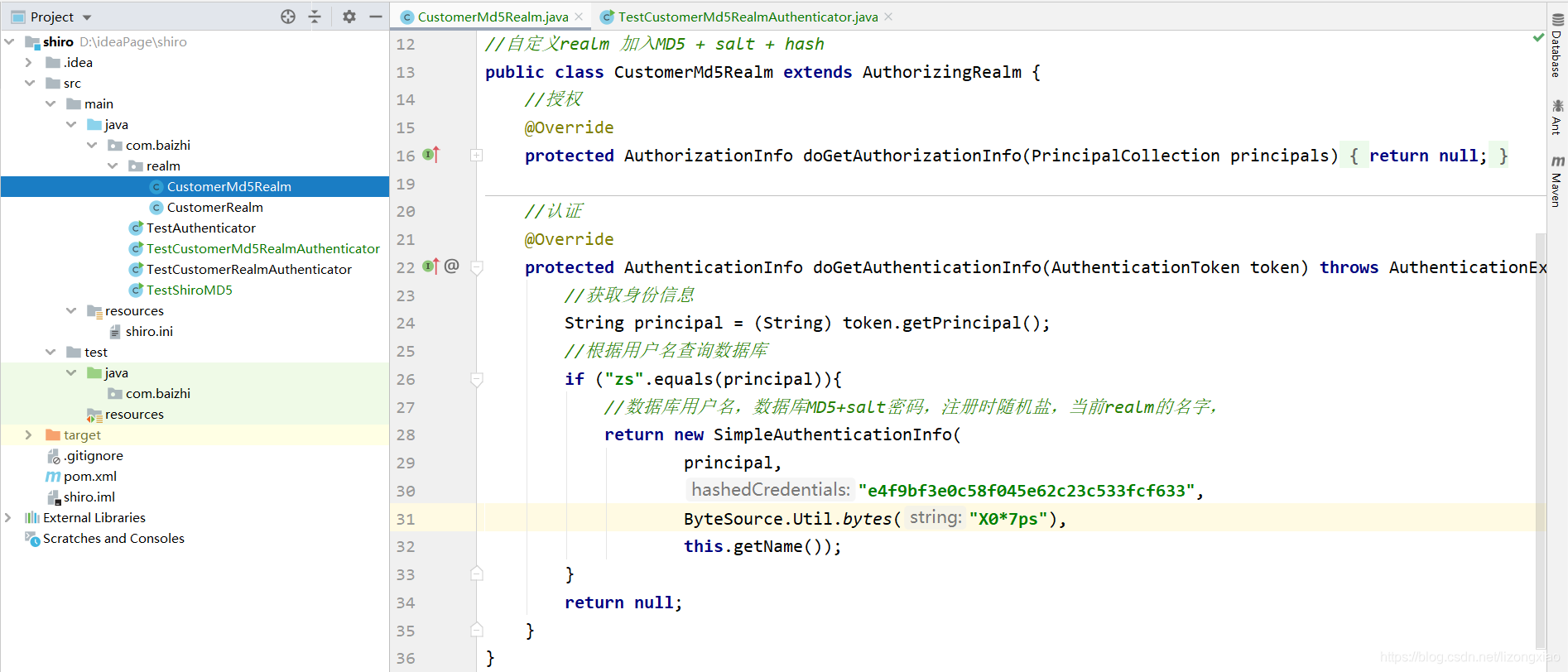
Task: Collapse the shiro project root node
Action: (9, 41)
